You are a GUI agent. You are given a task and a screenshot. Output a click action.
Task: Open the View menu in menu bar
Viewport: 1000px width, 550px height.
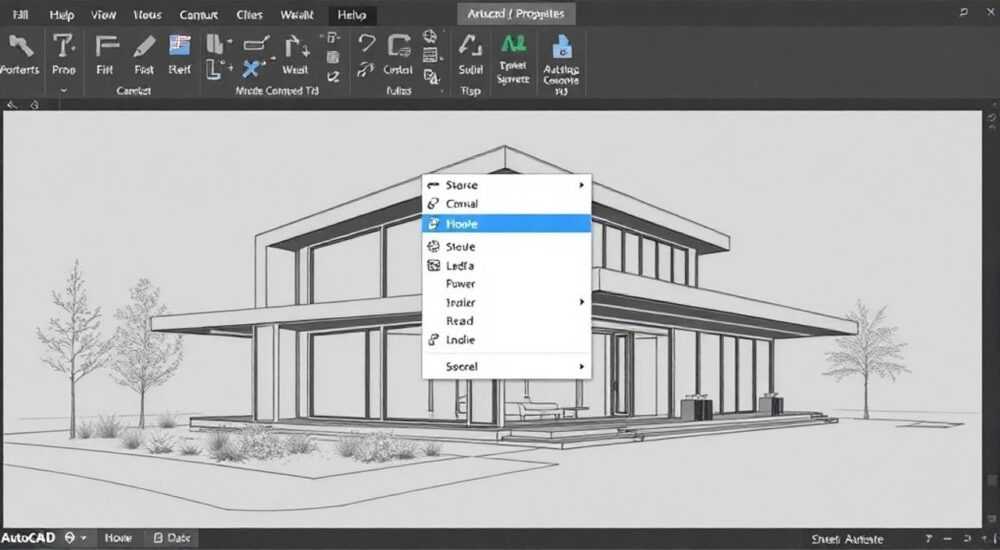(103, 15)
